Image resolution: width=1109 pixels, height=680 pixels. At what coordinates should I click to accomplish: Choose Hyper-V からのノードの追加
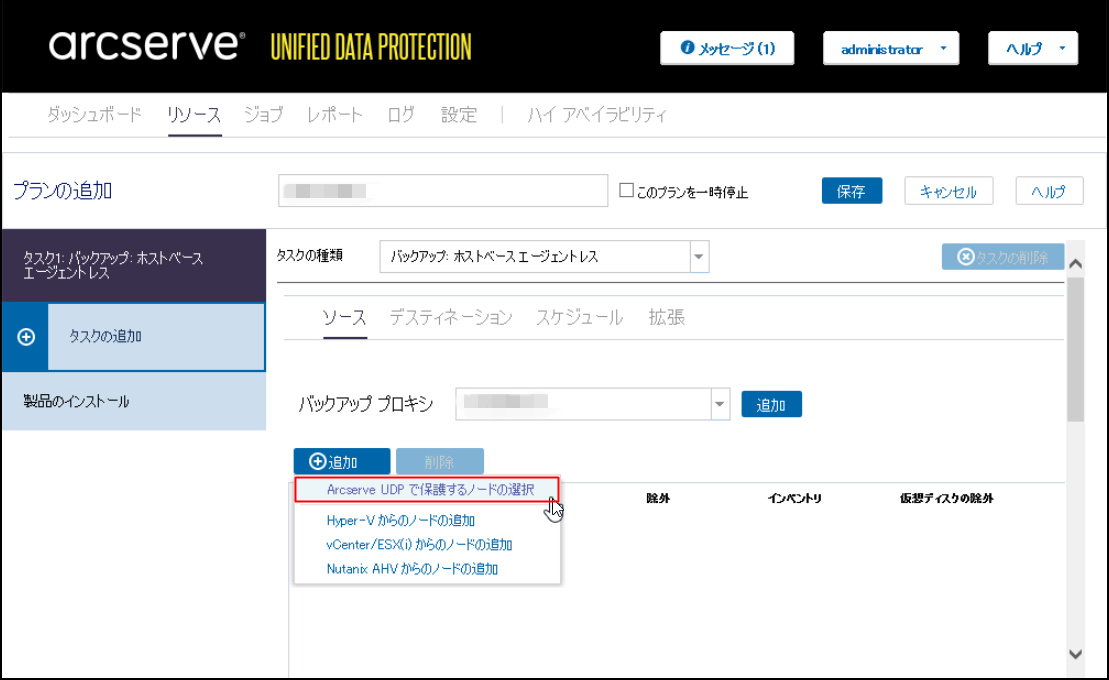(400, 520)
